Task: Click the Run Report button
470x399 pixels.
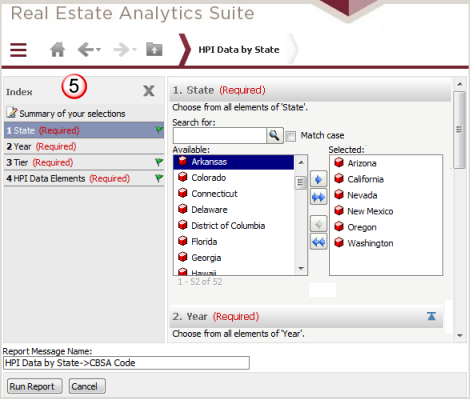Action: [34, 386]
